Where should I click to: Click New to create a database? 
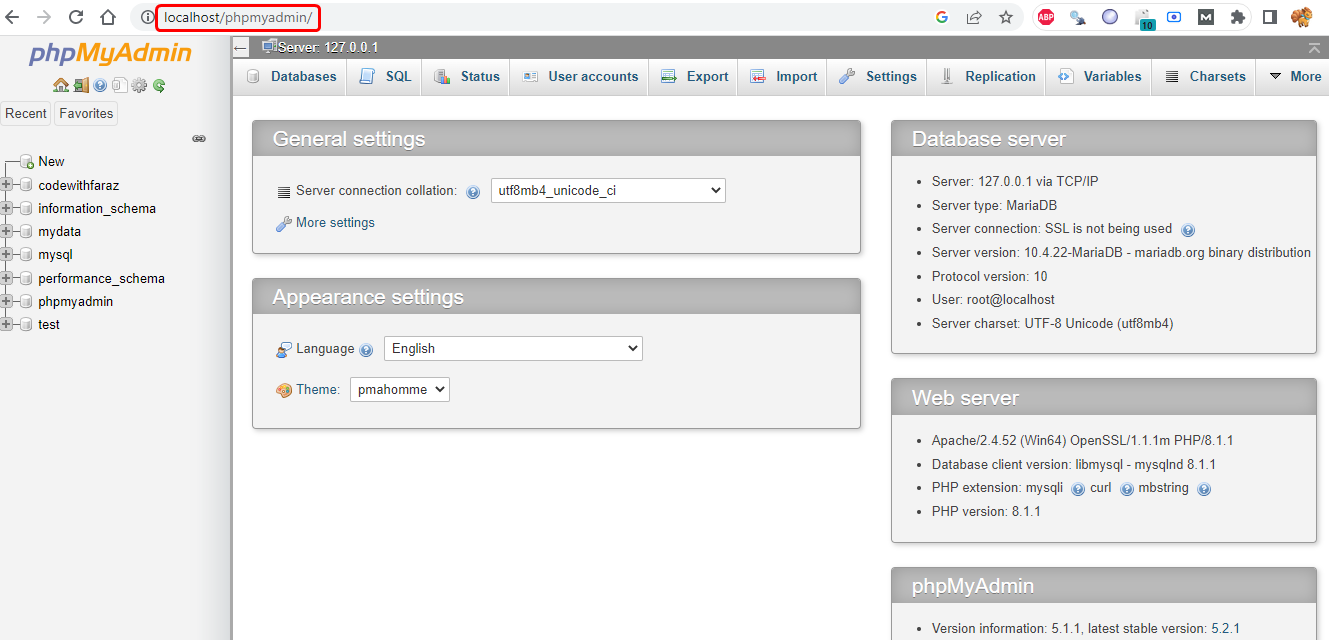[51, 161]
